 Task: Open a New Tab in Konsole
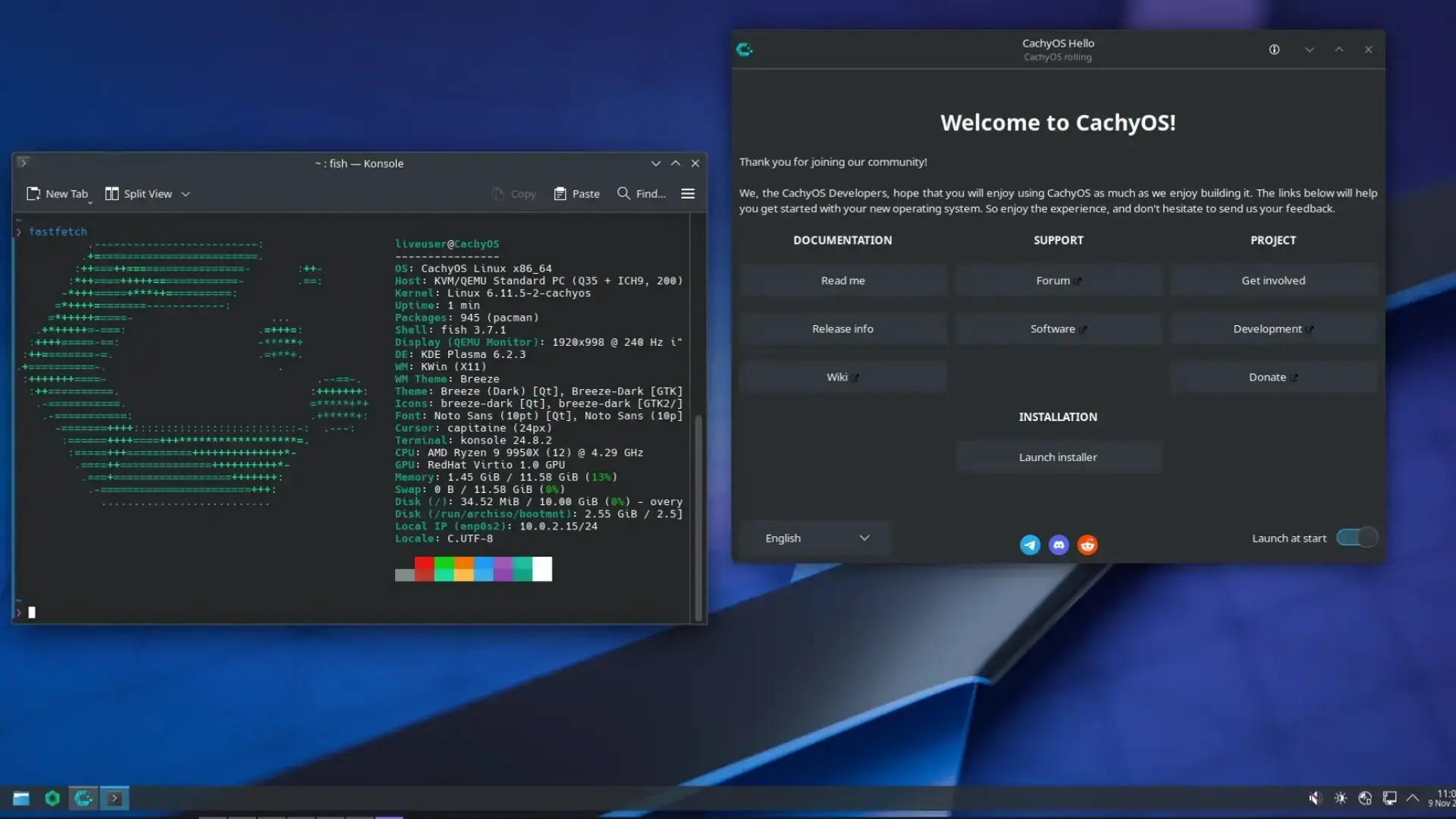(57, 193)
